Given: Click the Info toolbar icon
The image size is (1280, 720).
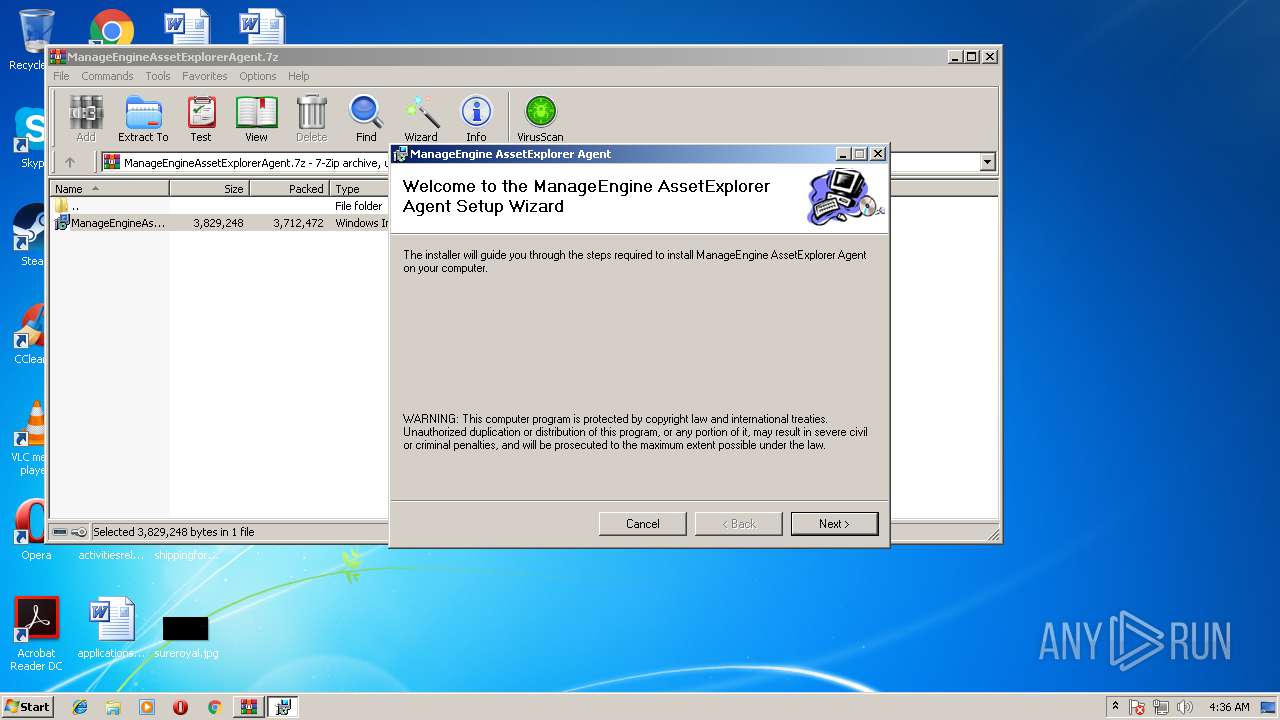Looking at the screenshot, I should 476,119.
